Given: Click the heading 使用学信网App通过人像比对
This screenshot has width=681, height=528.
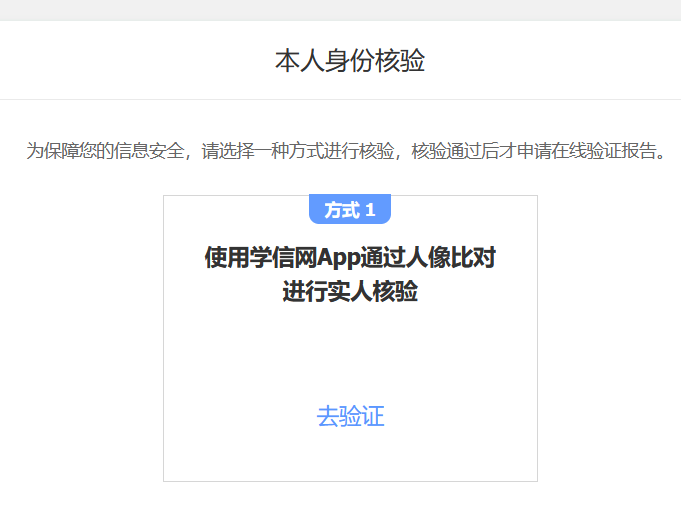Looking at the screenshot, I should click(350, 257).
